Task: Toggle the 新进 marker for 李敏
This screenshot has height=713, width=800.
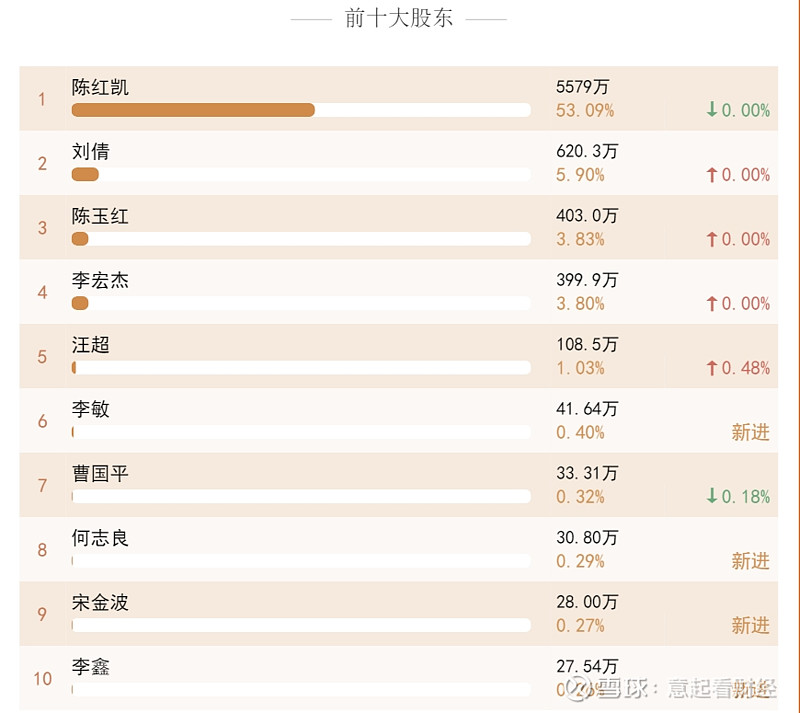Action: pos(751,433)
